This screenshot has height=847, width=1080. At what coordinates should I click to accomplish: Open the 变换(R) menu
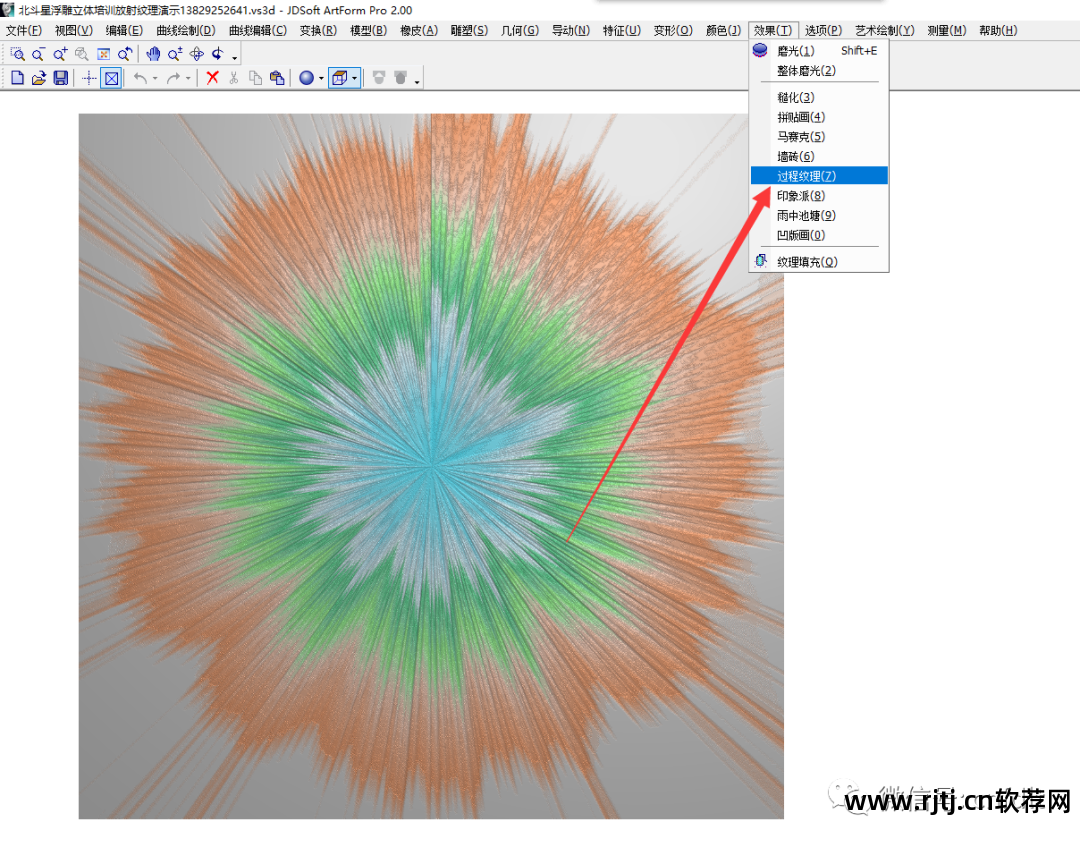pos(318,30)
